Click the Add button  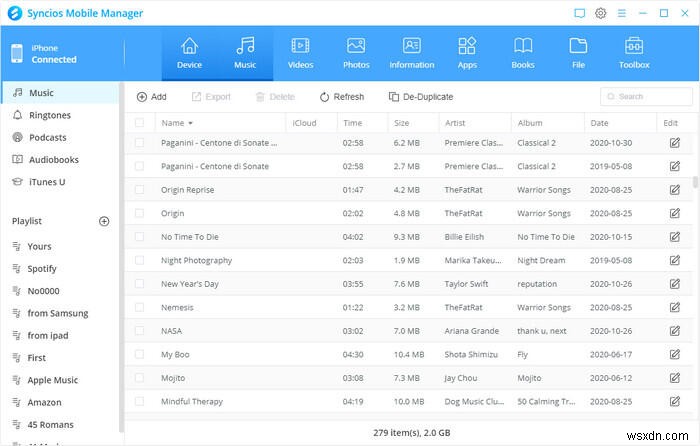pos(152,97)
